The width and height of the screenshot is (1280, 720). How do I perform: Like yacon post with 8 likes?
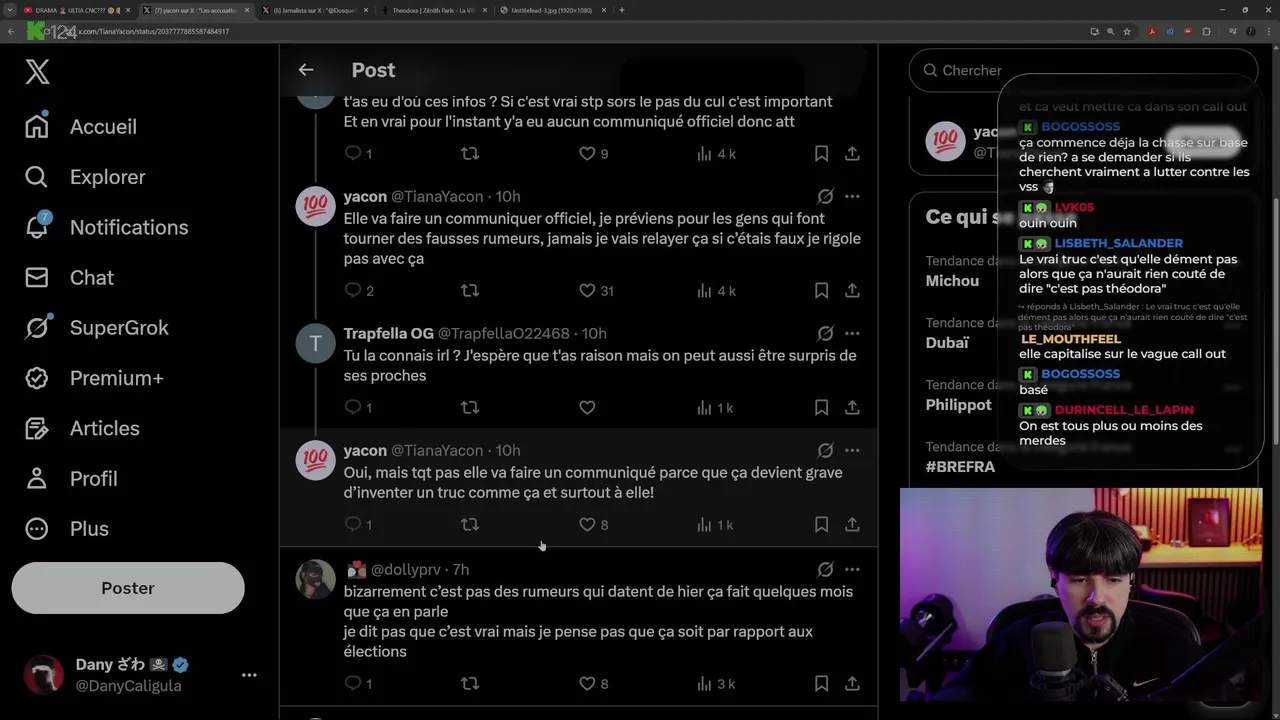(593, 524)
